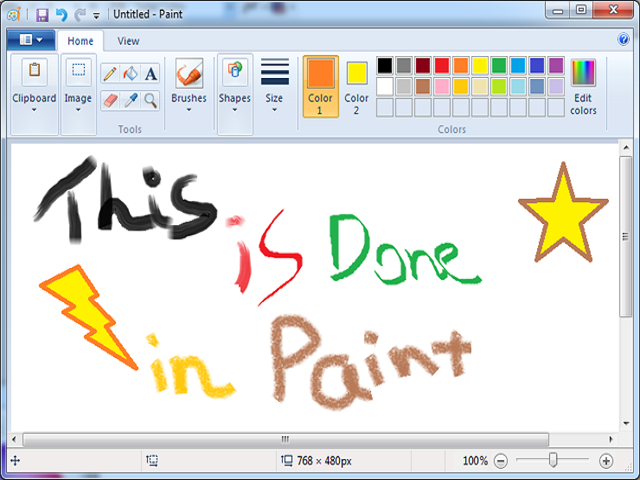Expand the Image dropdown arrow
The width and height of the screenshot is (640, 480).
[x=78, y=110]
